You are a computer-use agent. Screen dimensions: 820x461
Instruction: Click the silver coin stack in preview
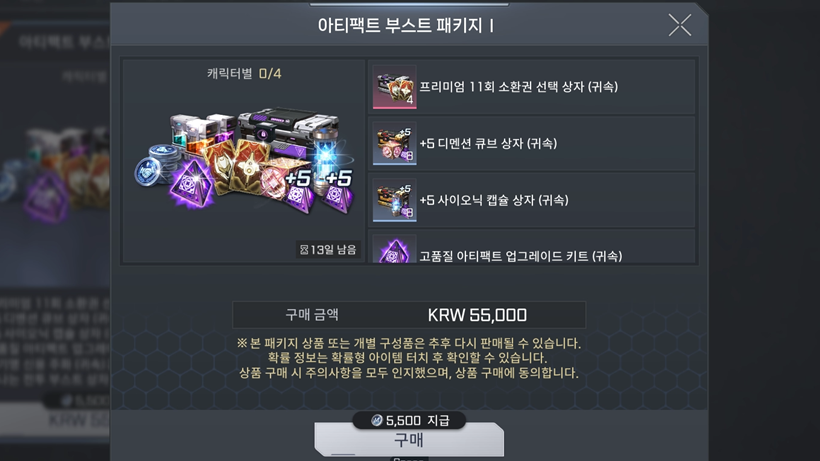pyautogui.click(x=155, y=164)
